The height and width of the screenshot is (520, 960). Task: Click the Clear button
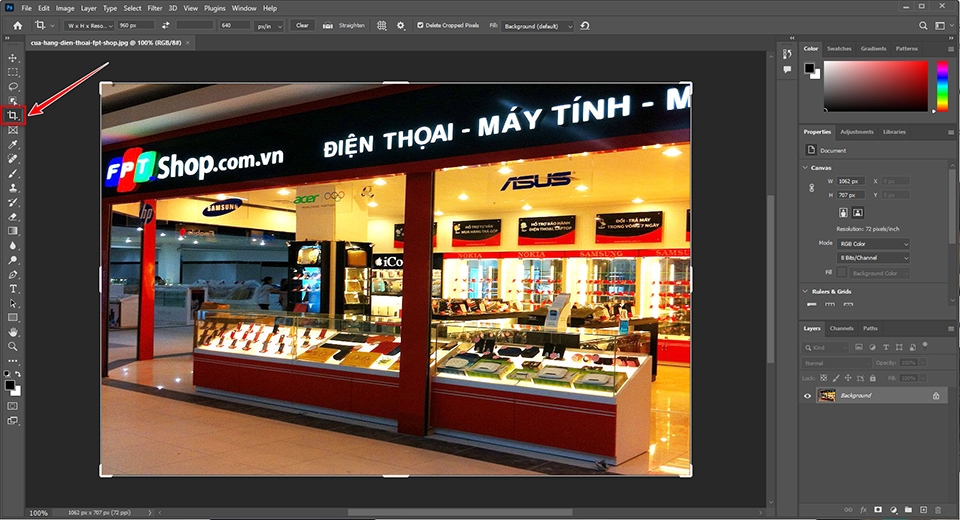click(x=302, y=26)
